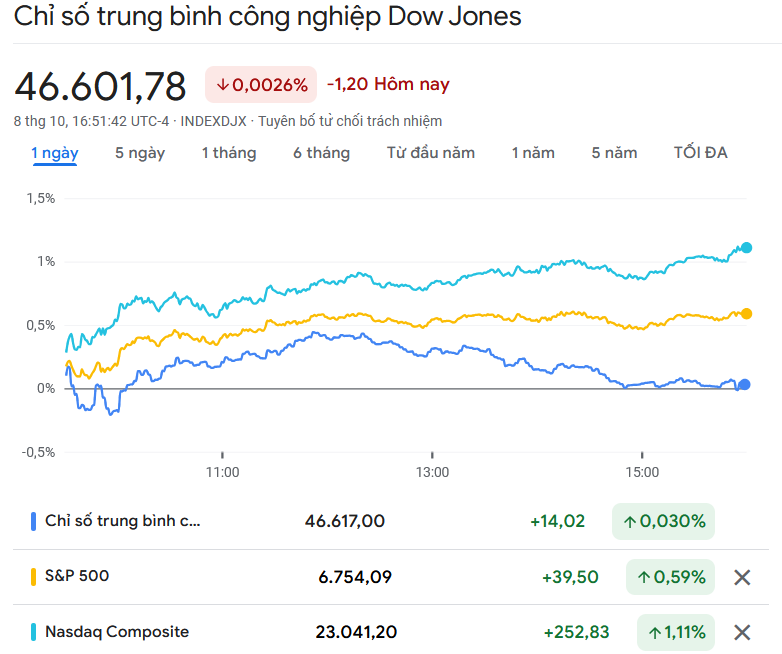This screenshot has height=654, width=782.
Task: Click the blue Dow Jones legend color bar
Action: coord(34,521)
